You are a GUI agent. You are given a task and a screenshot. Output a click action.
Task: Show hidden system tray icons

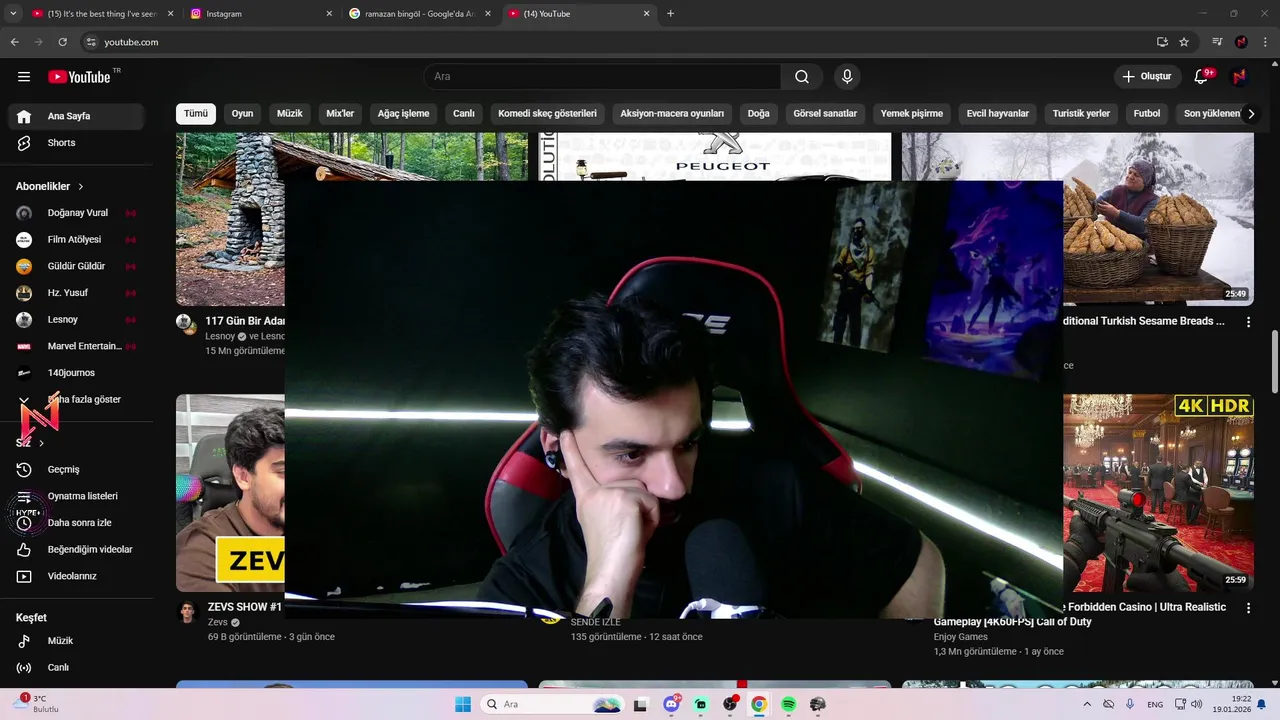[x=1087, y=705]
